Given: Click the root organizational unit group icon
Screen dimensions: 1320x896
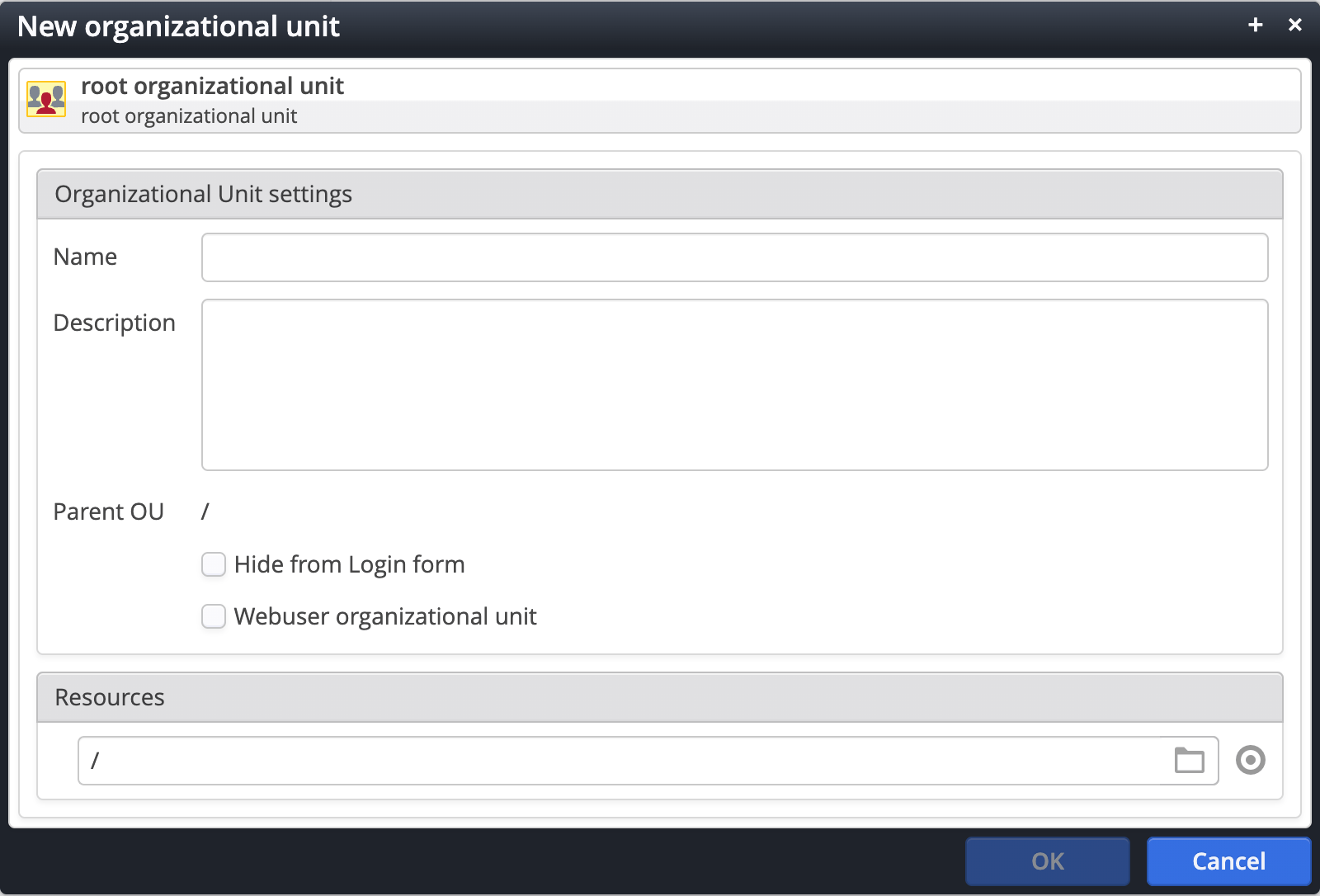Looking at the screenshot, I should 45,99.
